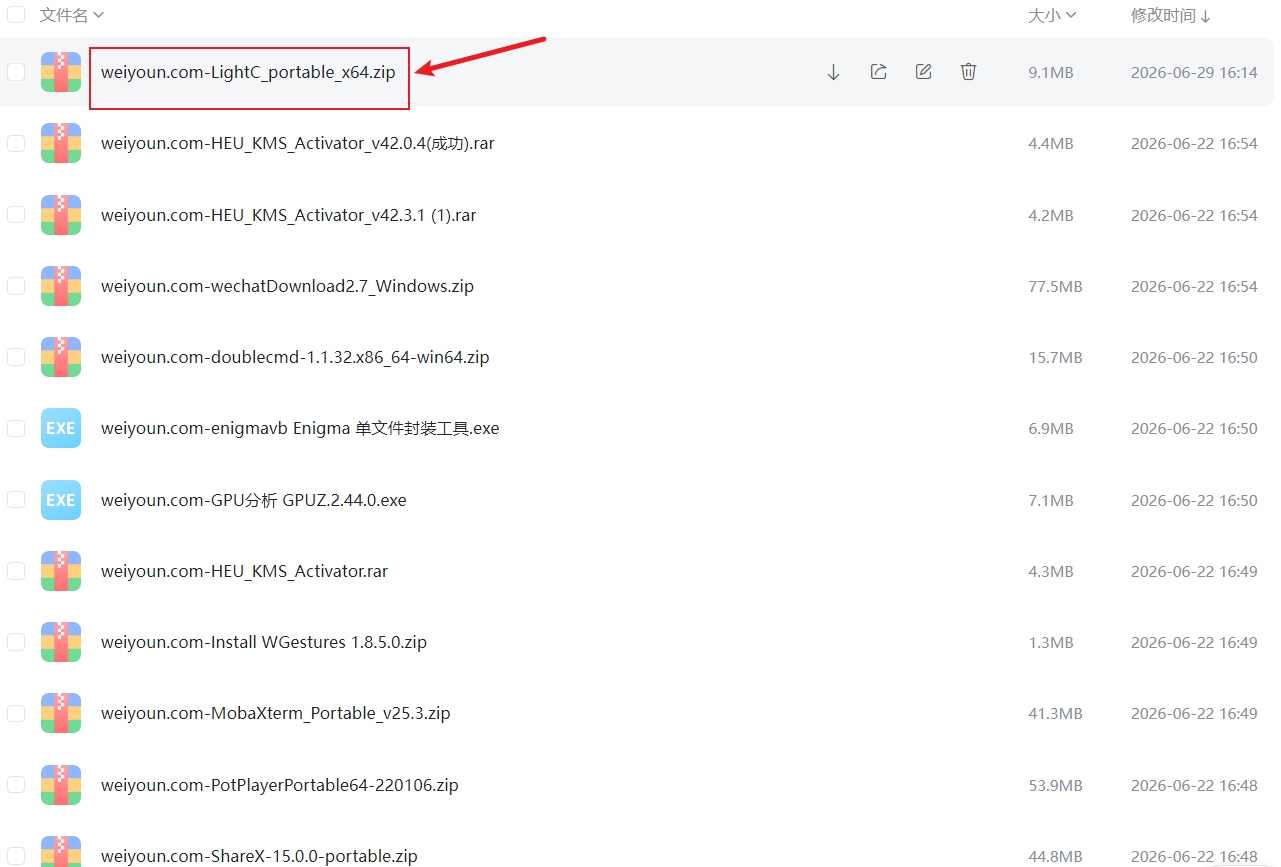Click archive icon of ShareX-15.0.0-portable.zip

click(61, 851)
